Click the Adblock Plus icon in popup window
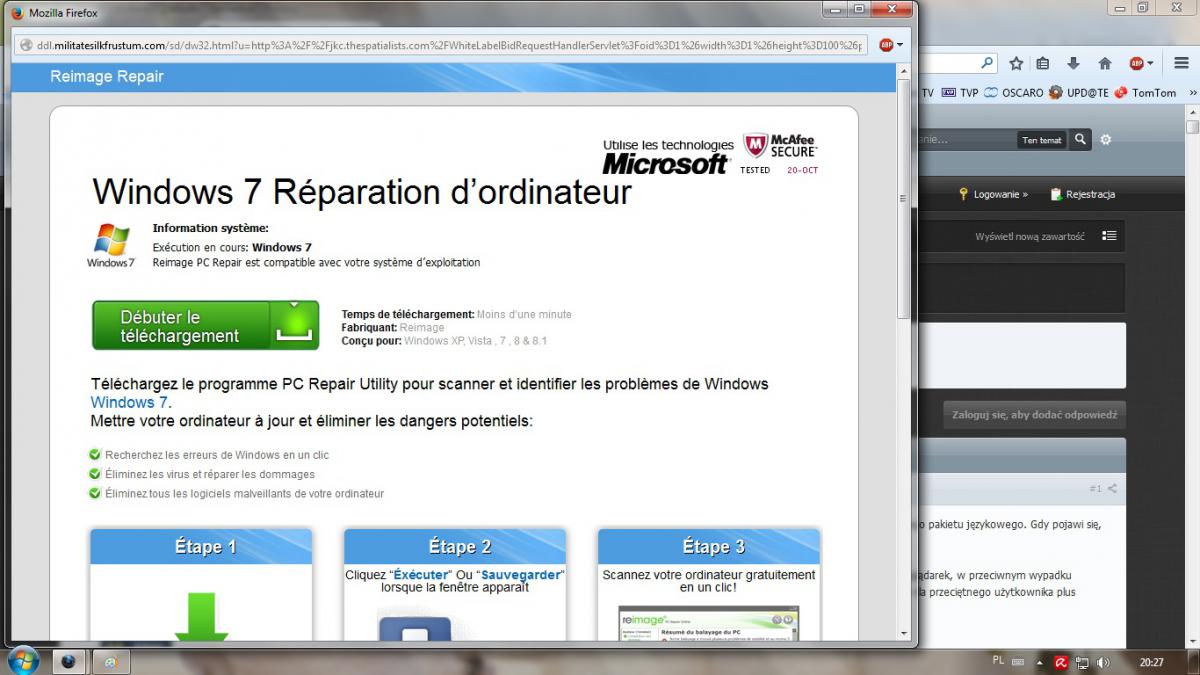This screenshot has height=675, width=1200. (x=886, y=45)
